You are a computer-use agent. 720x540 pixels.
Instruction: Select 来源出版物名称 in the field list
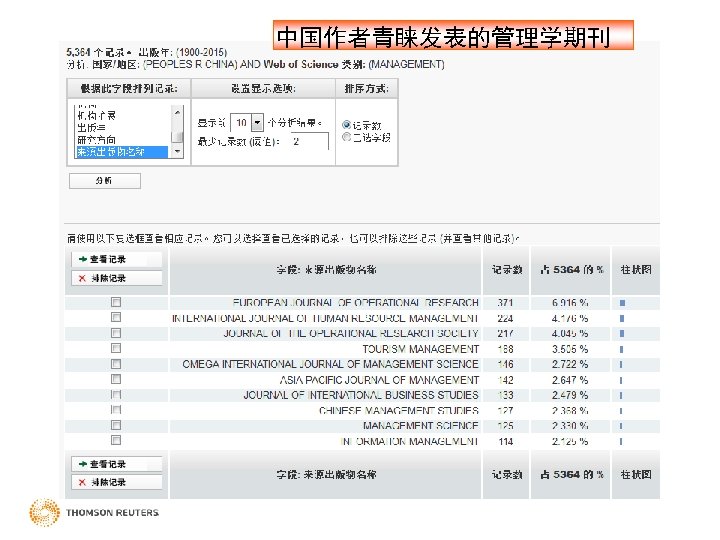pos(121,152)
